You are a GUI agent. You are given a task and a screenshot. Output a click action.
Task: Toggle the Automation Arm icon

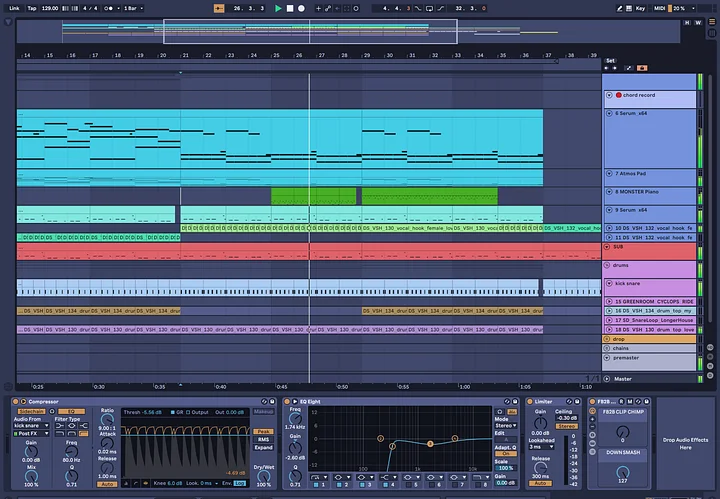328,8
